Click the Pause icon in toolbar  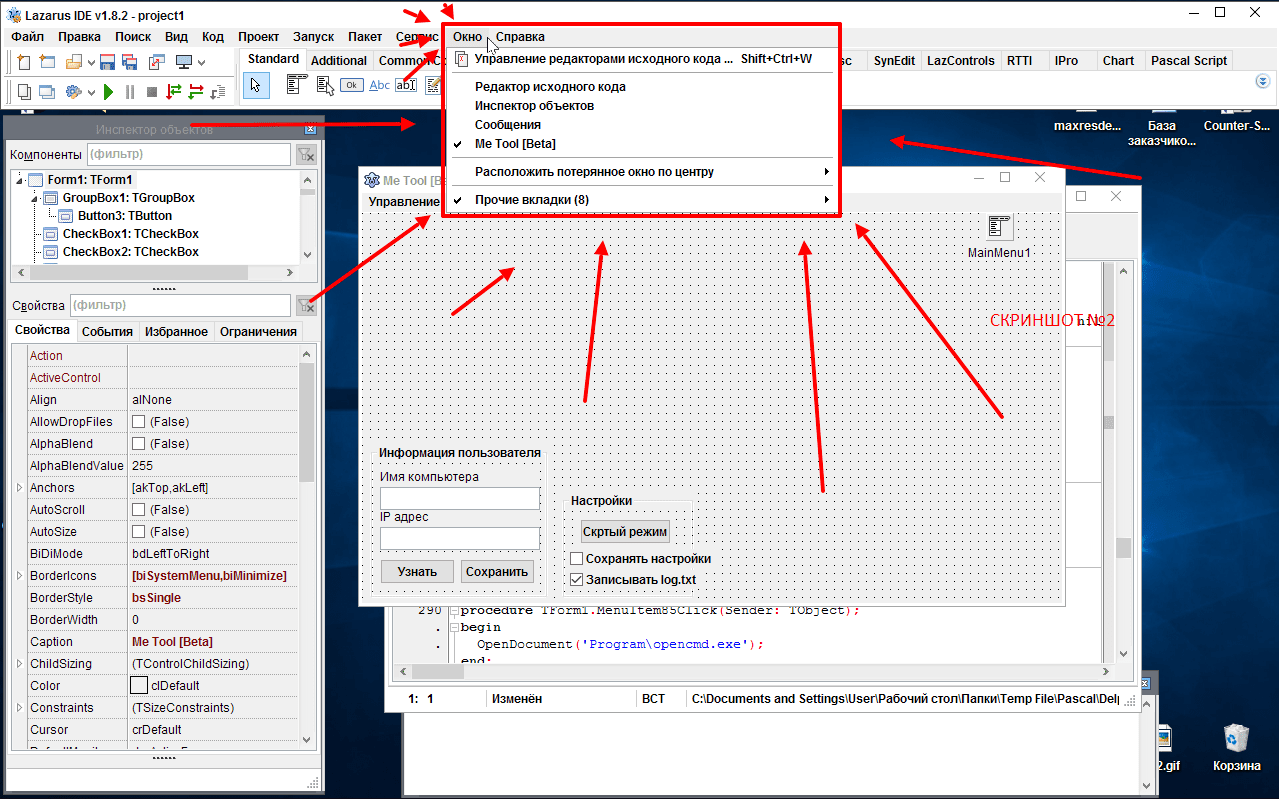130,92
